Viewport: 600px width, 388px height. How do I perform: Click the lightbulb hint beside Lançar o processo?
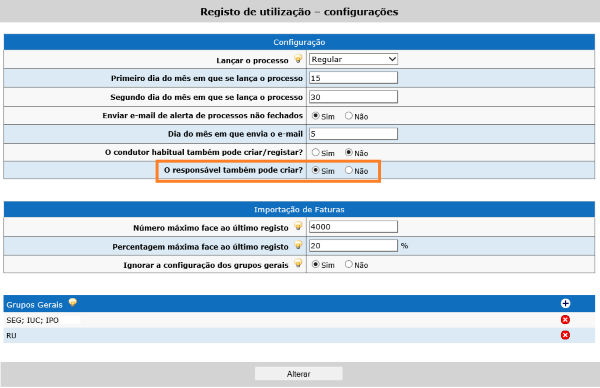tap(298, 59)
